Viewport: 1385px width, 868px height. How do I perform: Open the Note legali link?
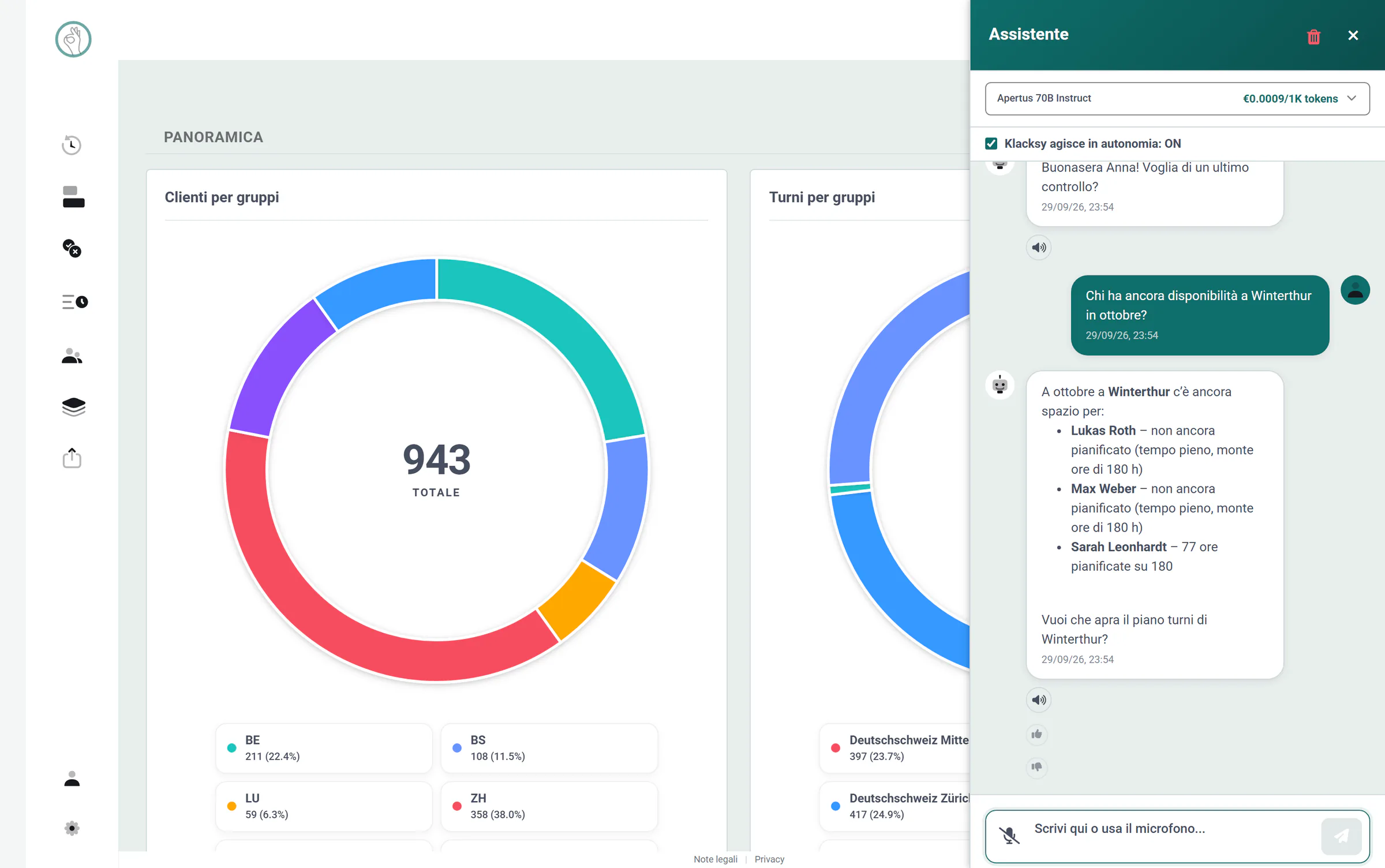tap(715, 859)
